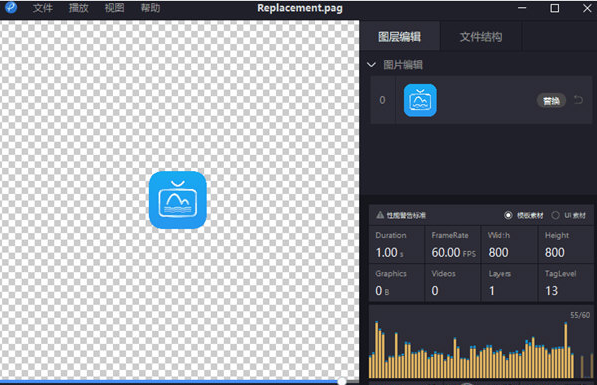The width and height of the screenshot is (597, 385).
Task: Click the Width value 800
Action: pyautogui.click(x=498, y=252)
